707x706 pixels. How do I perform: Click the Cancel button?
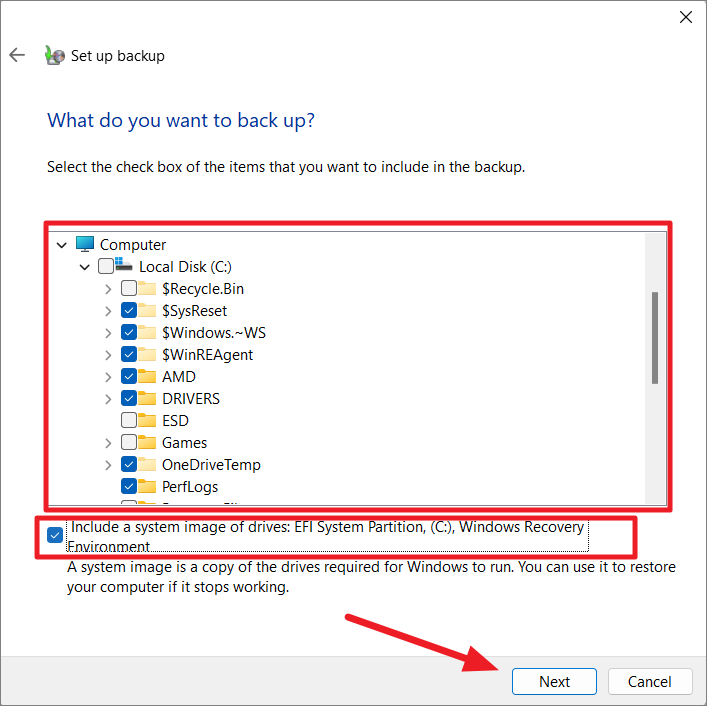pyautogui.click(x=650, y=681)
